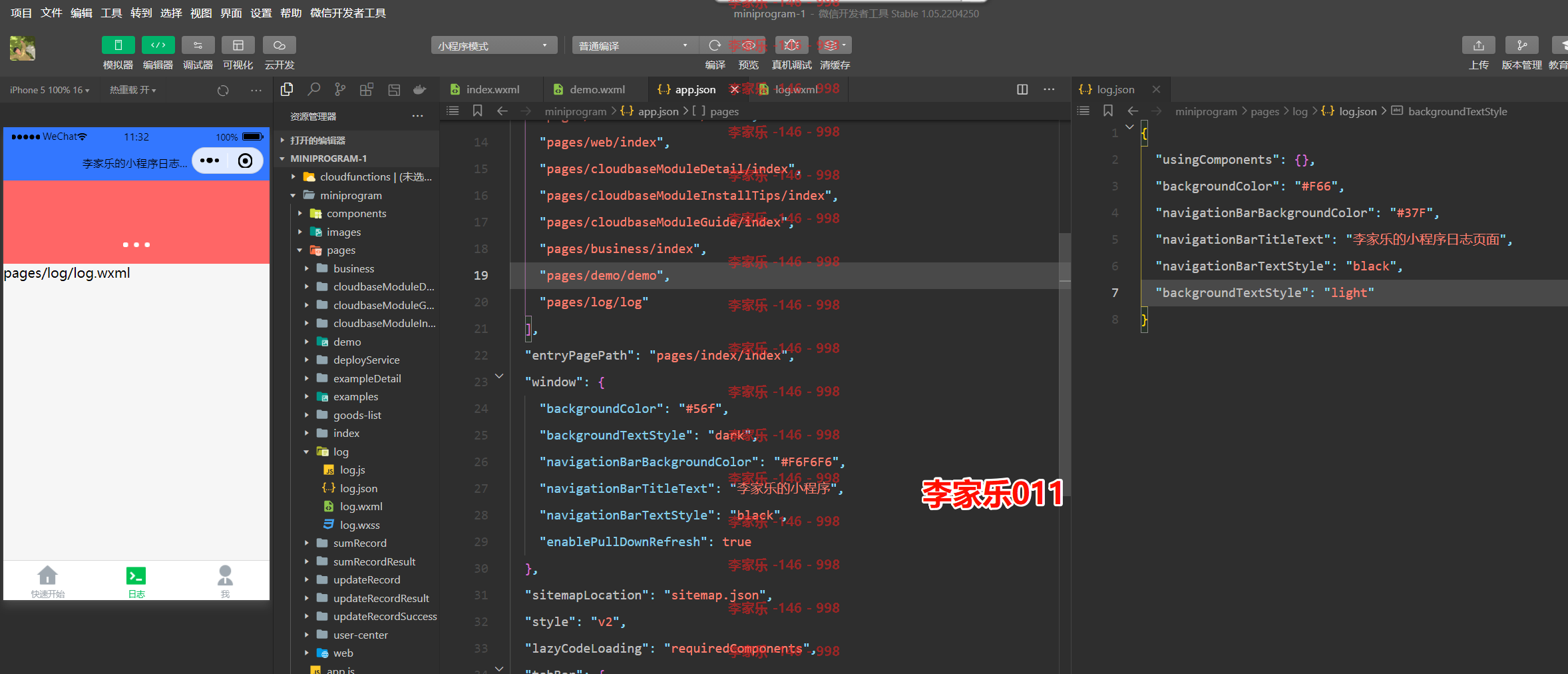Open the 工具 menu
The height and width of the screenshot is (674, 1568).
(111, 13)
